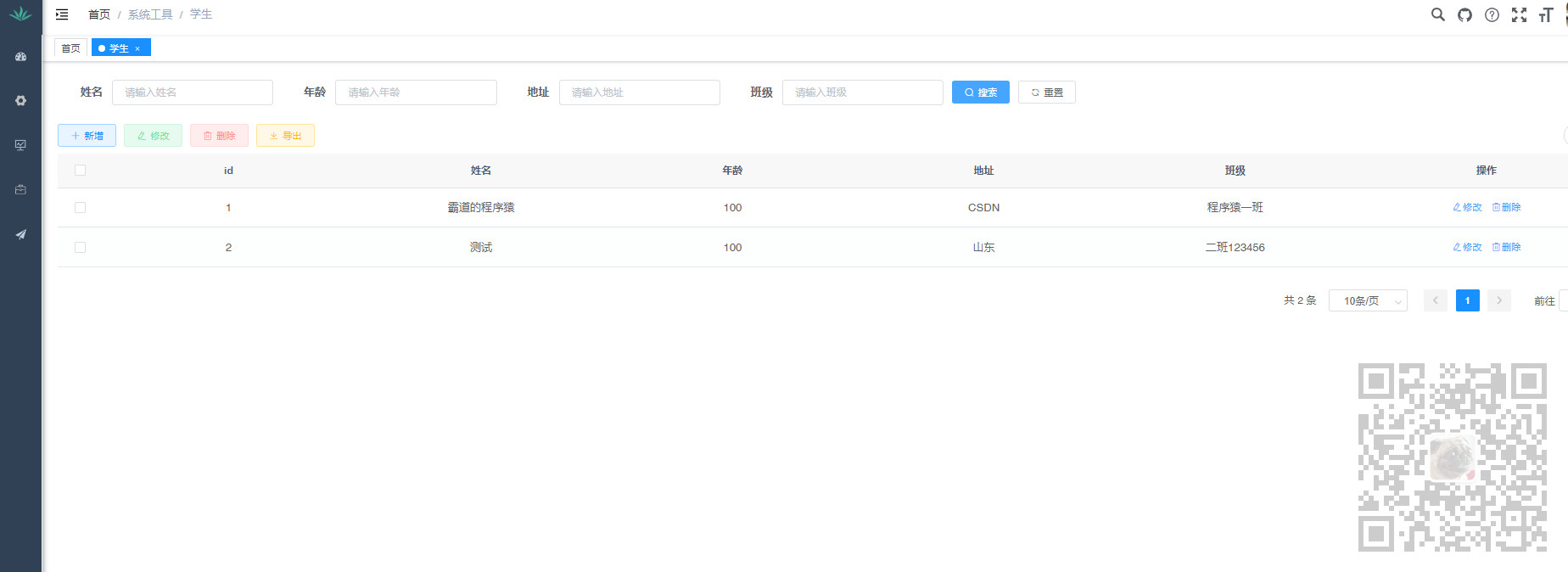Focus the 地址 address input field
Image resolution: width=1568 pixels, height=572 pixels.
click(x=640, y=93)
